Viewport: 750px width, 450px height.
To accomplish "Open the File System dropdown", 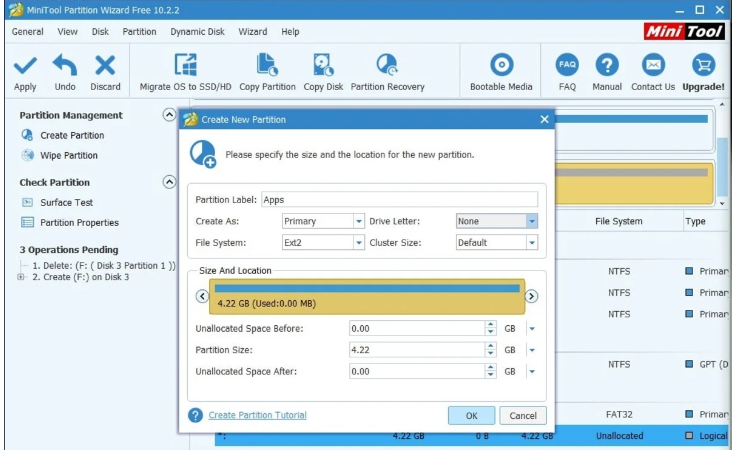I will (x=359, y=242).
